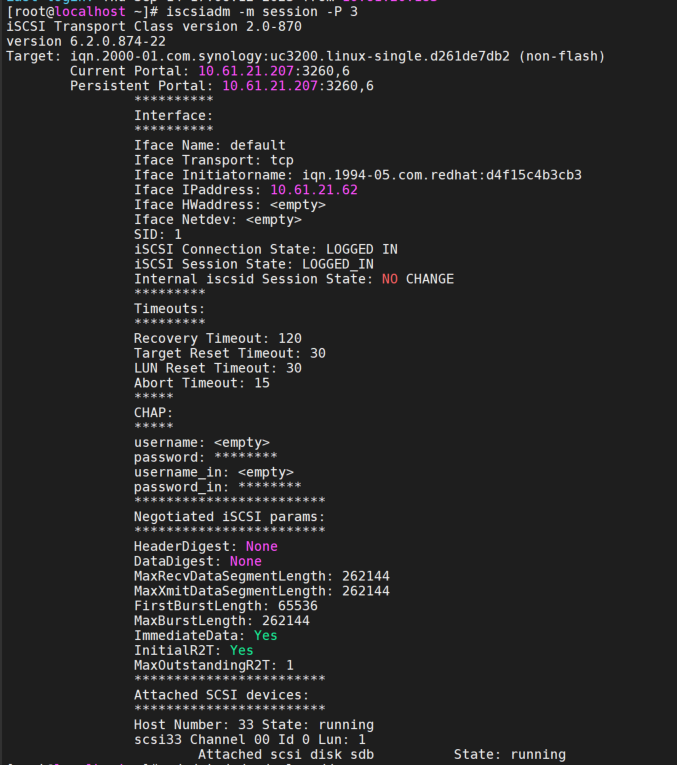Click the MaxBurstLength 262144 line
Image resolution: width=677 pixels, height=765 pixels.
tap(221, 620)
